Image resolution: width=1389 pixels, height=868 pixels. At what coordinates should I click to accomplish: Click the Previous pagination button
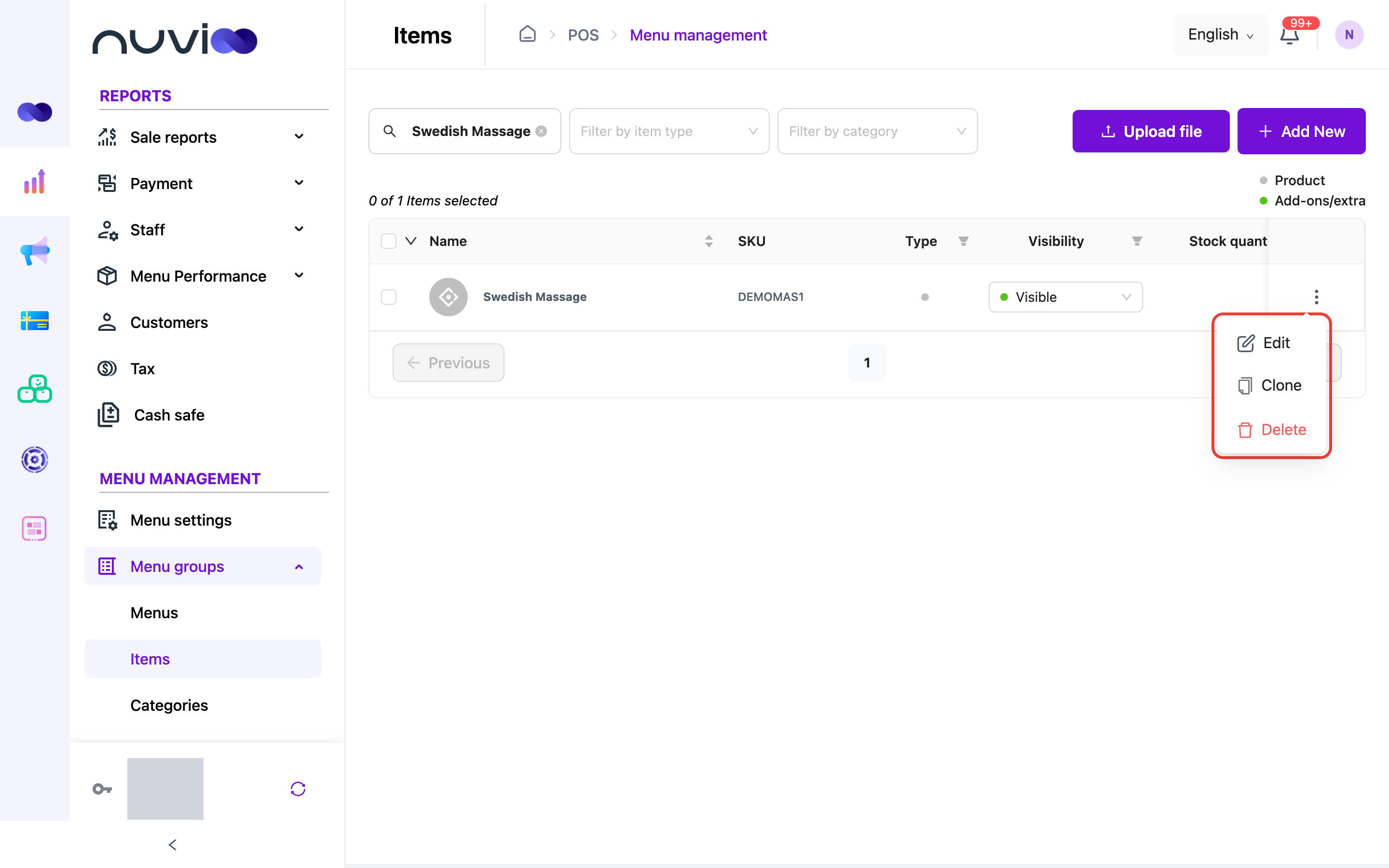pyautogui.click(x=448, y=363)
